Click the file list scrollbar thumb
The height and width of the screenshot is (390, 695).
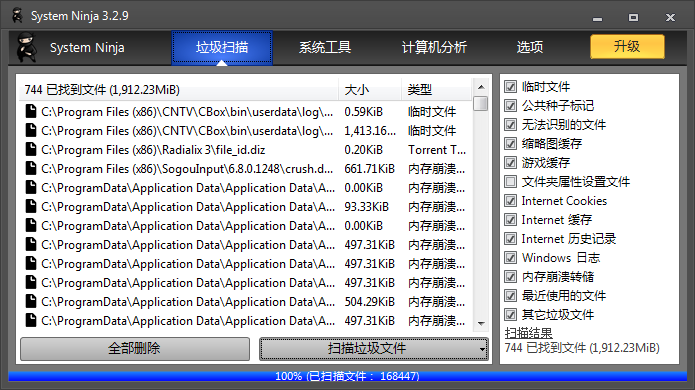(x=481, y=103)
